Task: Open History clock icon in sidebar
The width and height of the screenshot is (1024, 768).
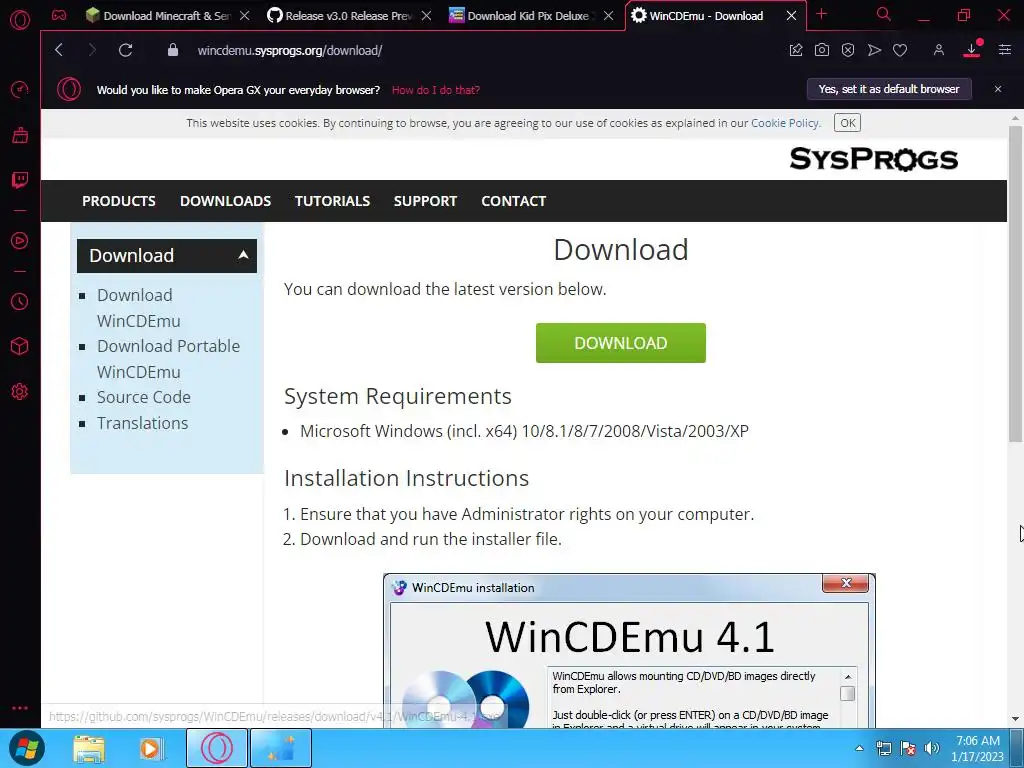Action: tap(20, 301)
